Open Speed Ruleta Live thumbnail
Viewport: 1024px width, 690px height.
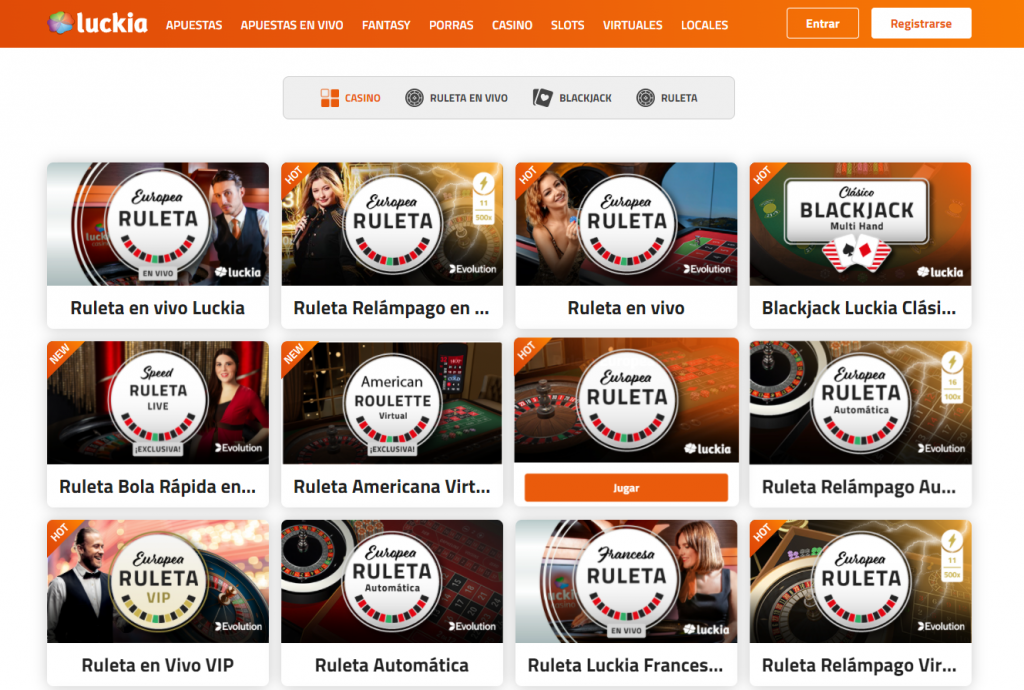coord(157,403)
